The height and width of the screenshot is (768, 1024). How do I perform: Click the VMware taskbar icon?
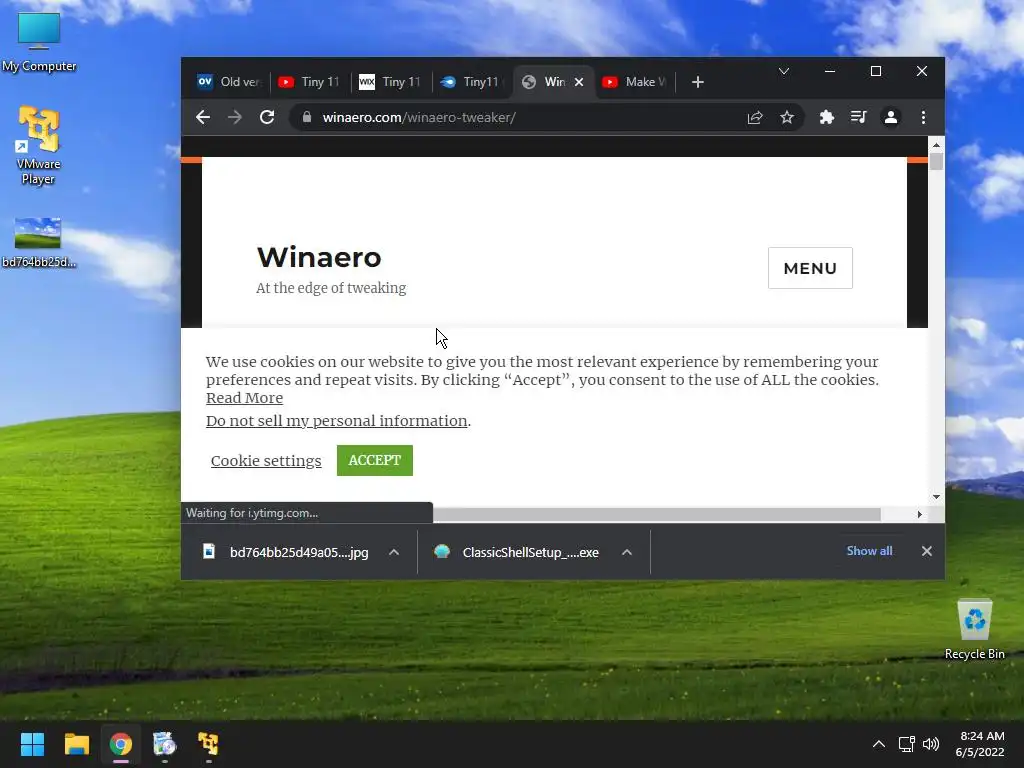(208, 744)
